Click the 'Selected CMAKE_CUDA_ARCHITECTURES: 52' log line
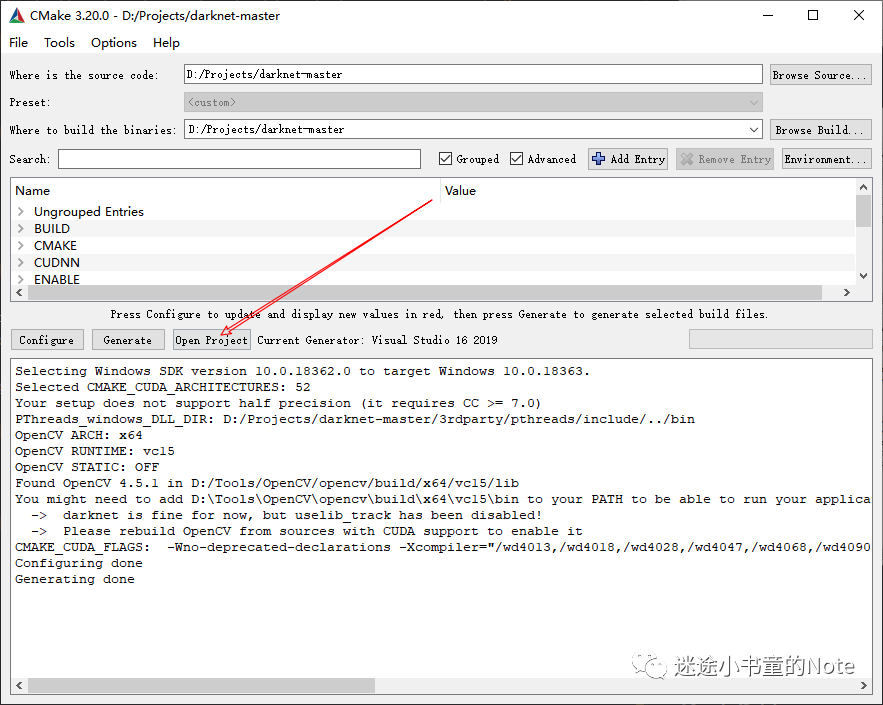The width and height of the screenshot is (883, 705). point(163,387)
